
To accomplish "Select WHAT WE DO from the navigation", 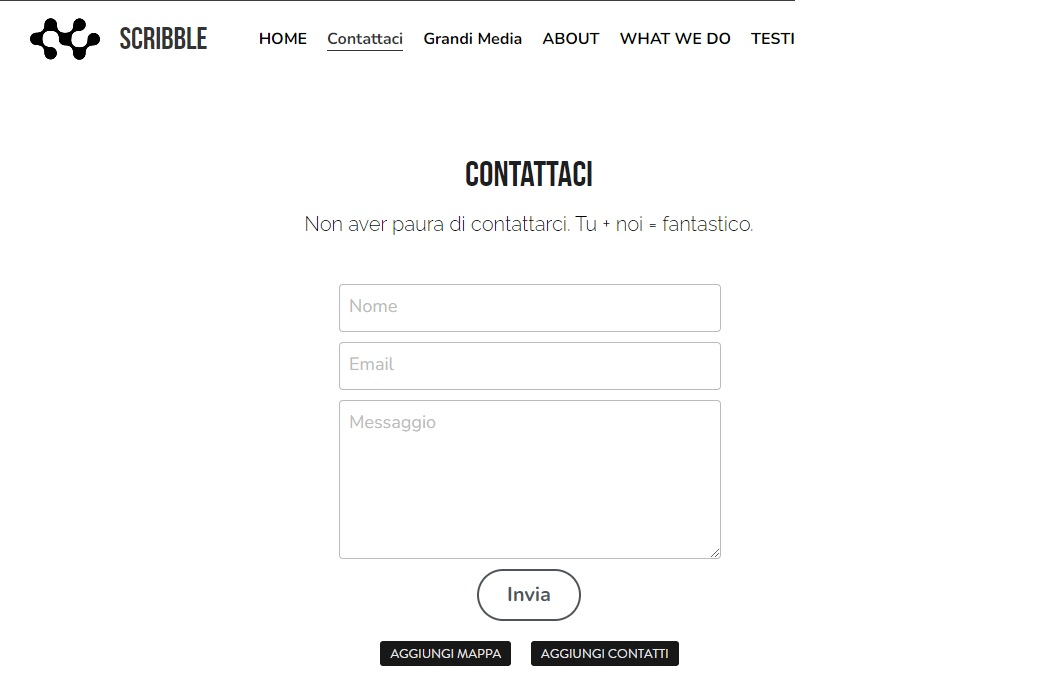I will 675,39.
